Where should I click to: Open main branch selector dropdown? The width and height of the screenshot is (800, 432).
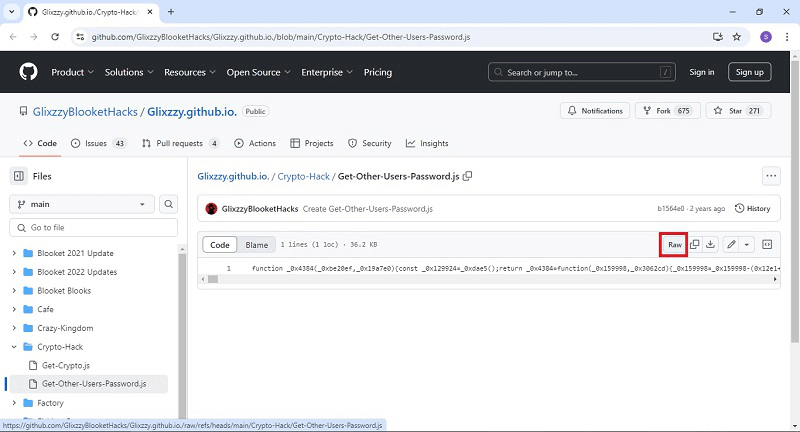coord(82,204)
